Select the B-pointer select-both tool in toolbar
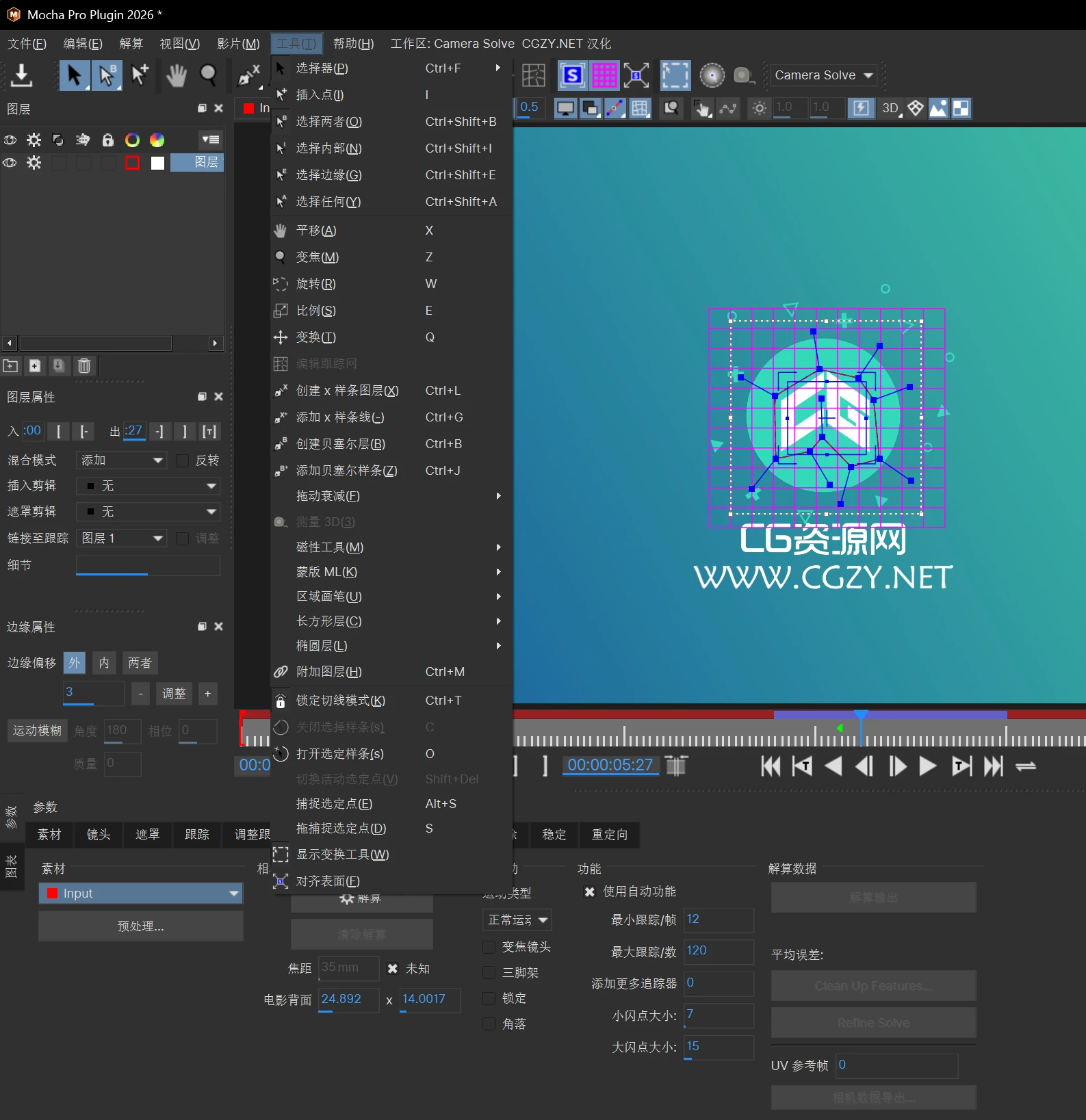The height and width of the screenshot is (1120, 1086). tap(107, 75)
